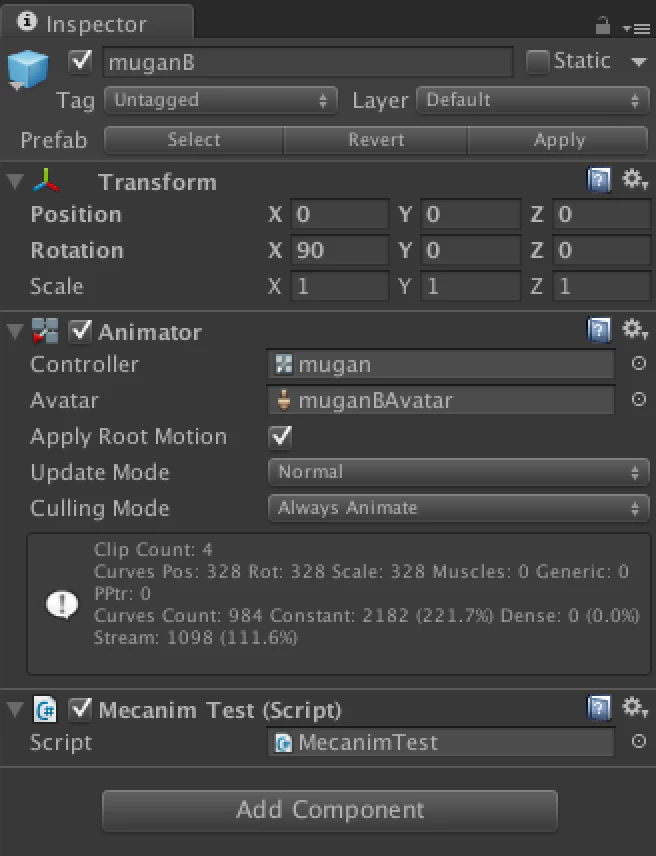Viewport: 656px width, 856px height.
Task: Open Animator component gear settings menu
Action: 635,329
